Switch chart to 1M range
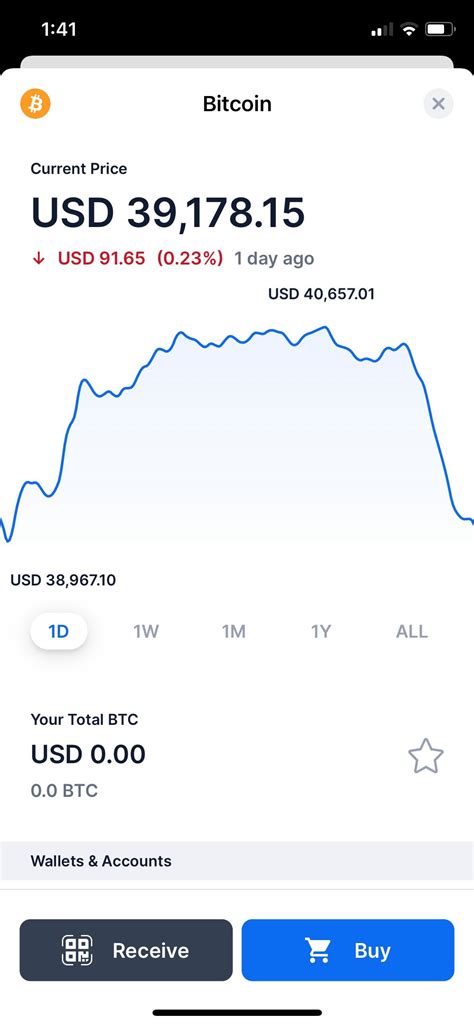Screen dimensions: 474x1026 pyautogui.click(x=234, y=631)
